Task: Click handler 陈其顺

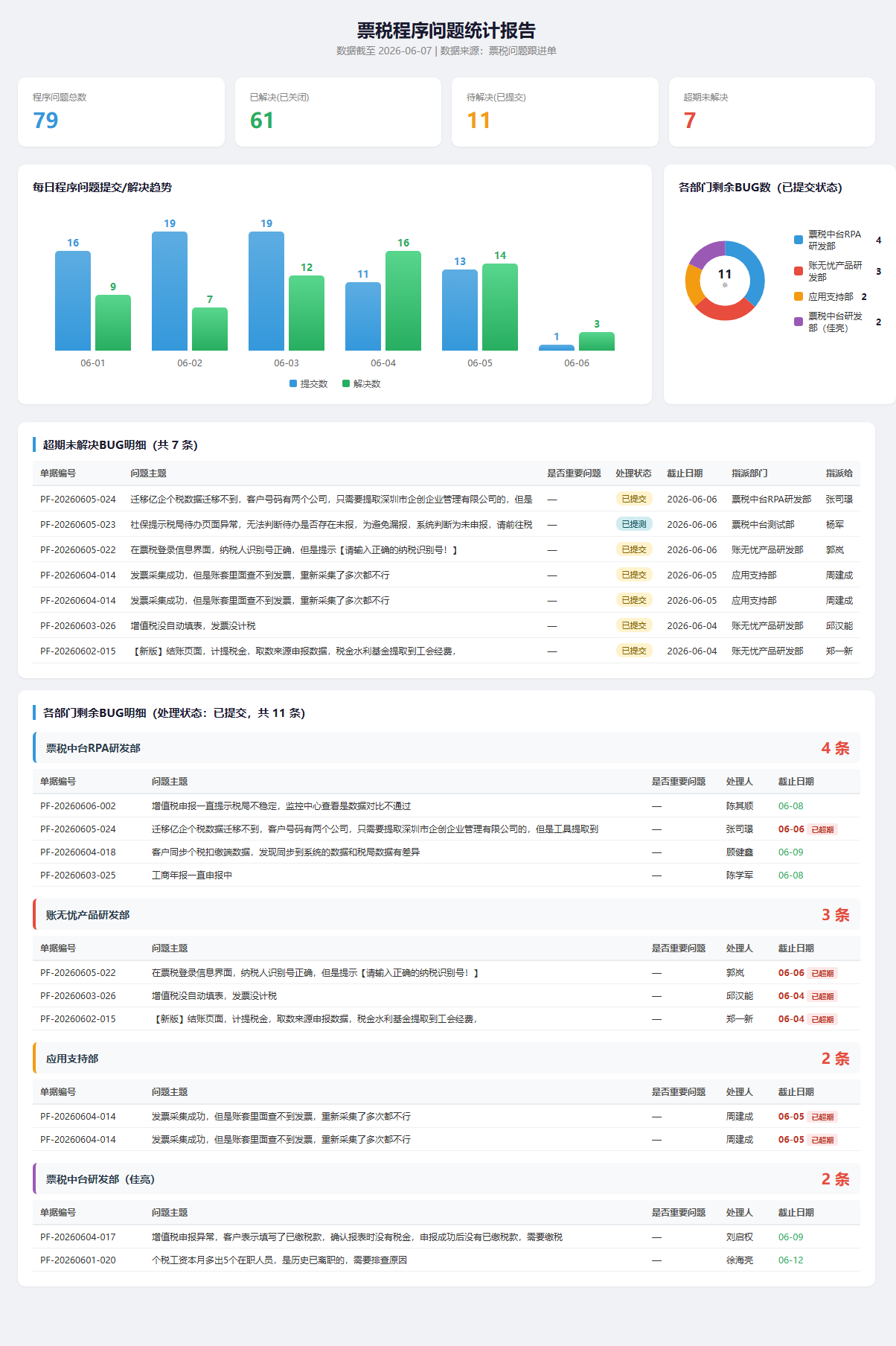Action: [x=740, y=806]
